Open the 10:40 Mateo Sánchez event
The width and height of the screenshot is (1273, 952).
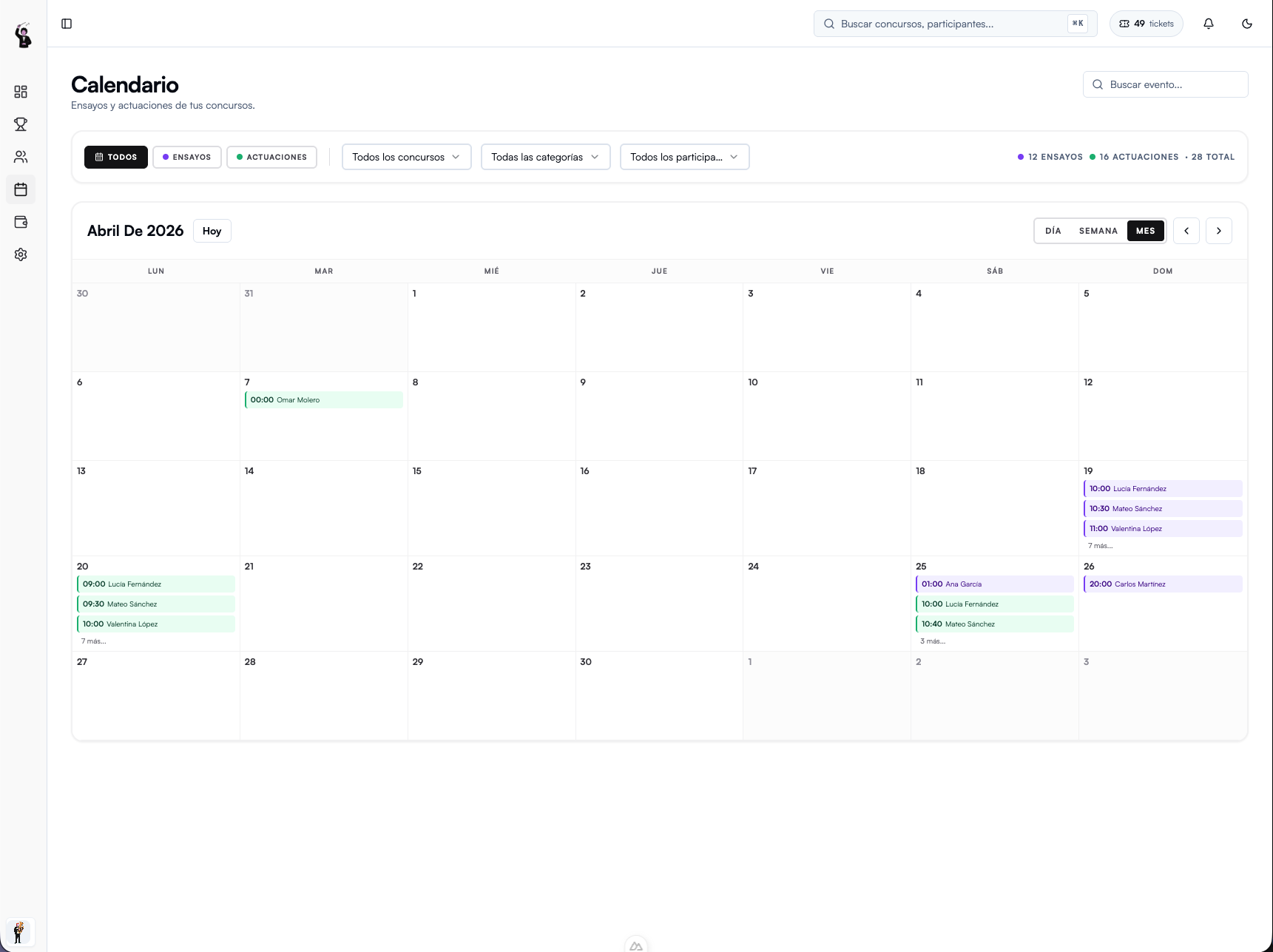click(995, 624)
